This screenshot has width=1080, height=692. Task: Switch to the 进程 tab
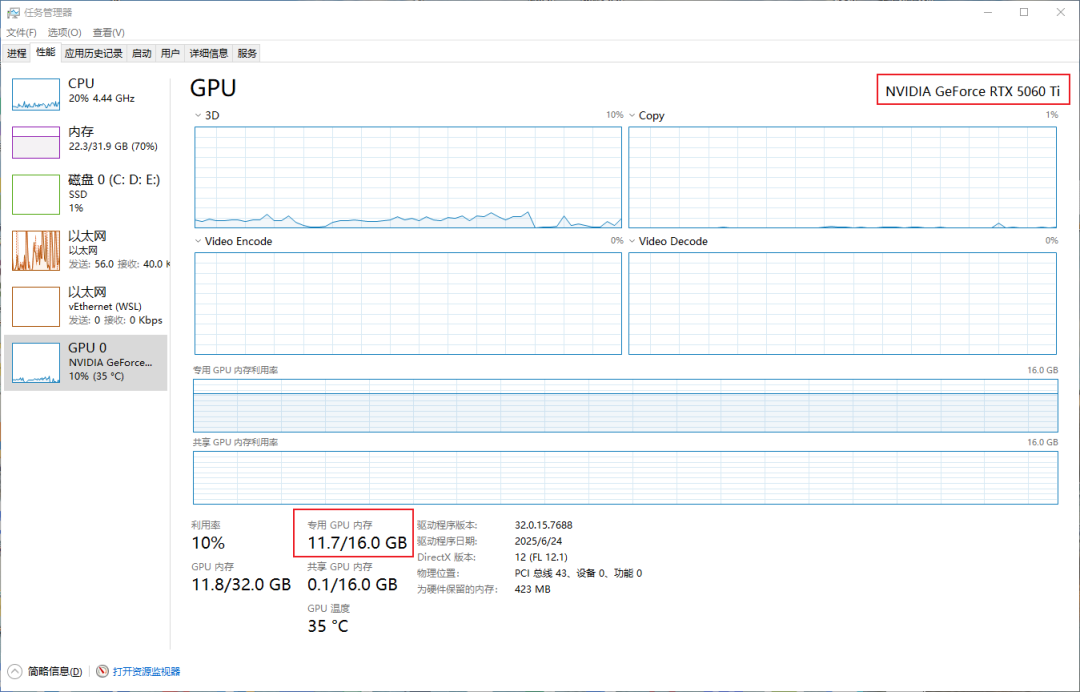coord(16,53)
